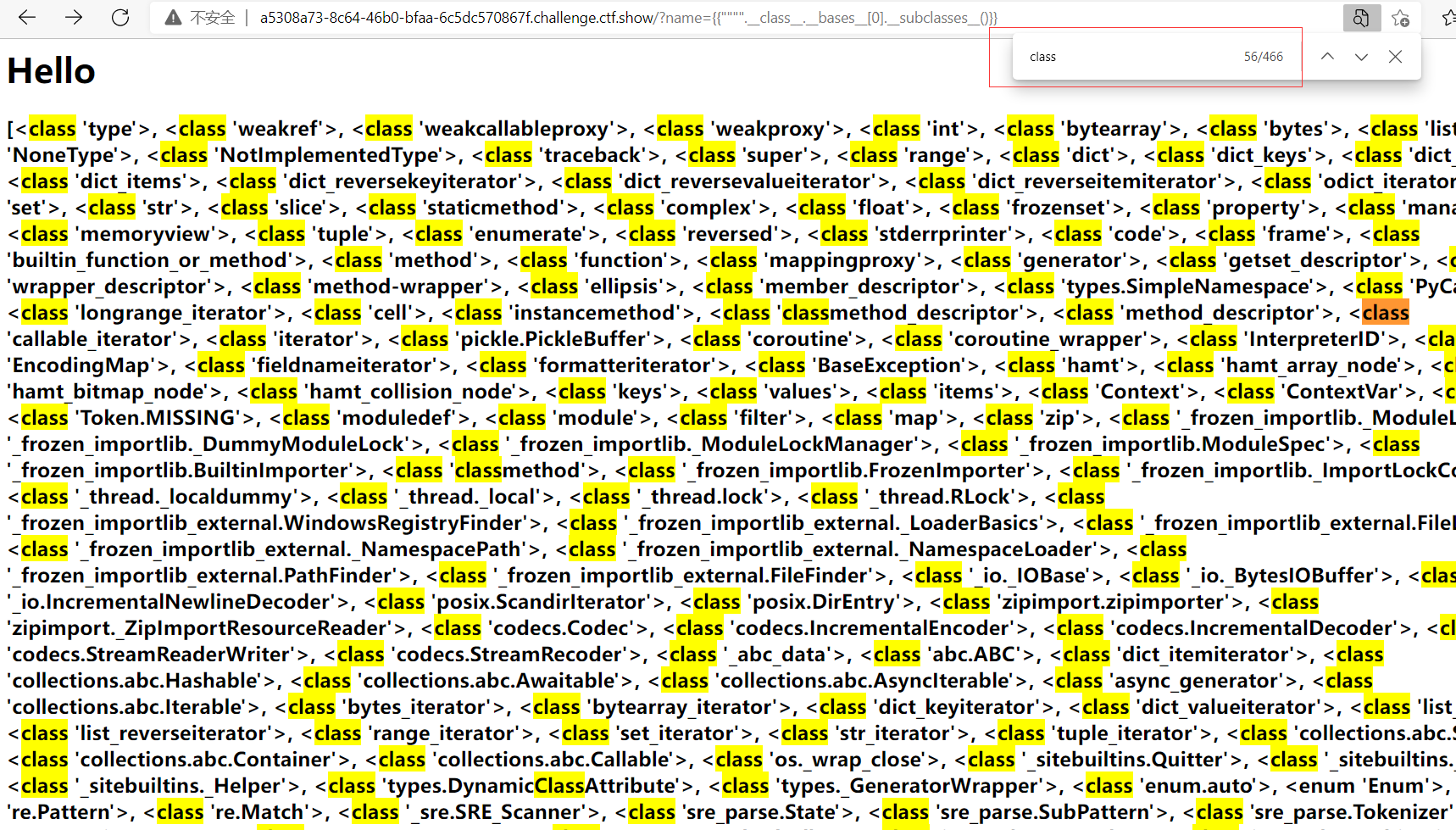Open the not-secure site warning icon
This screenshot has width=1456, height=830.
(x=173, y=18)
